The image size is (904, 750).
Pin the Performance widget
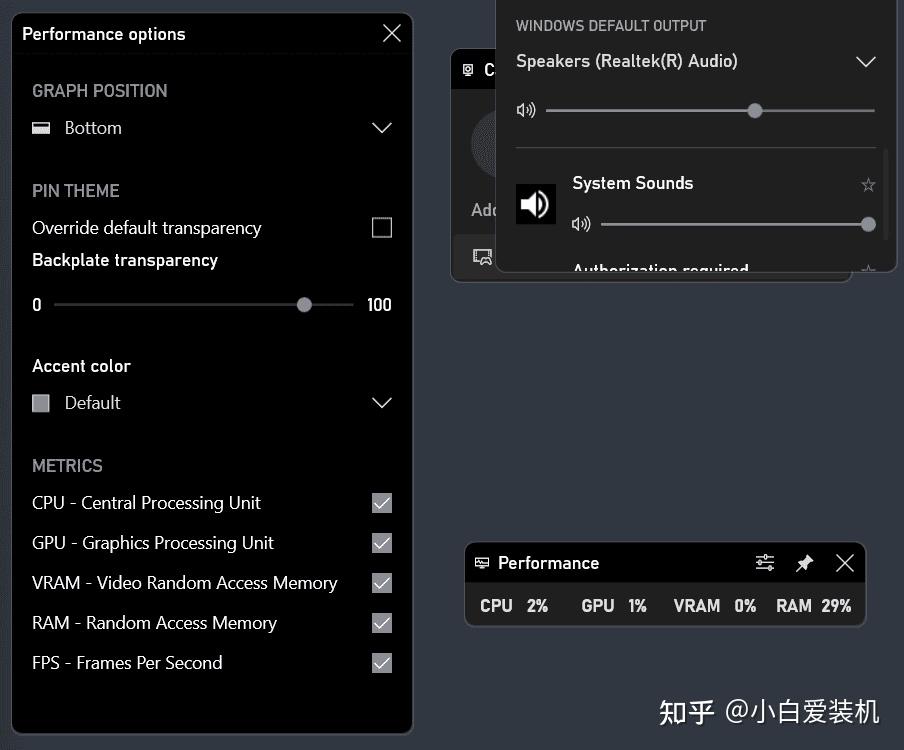[x=804, y=562]
